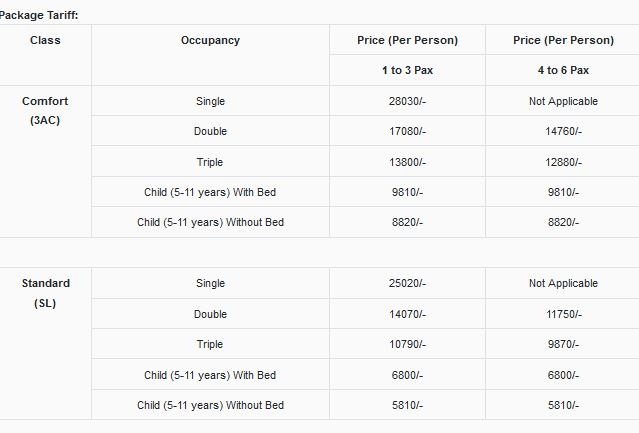Select the 12880/- triple price cell
Image resolution: width=639 pixels, height=433 pixels.
tap(564, 162)
